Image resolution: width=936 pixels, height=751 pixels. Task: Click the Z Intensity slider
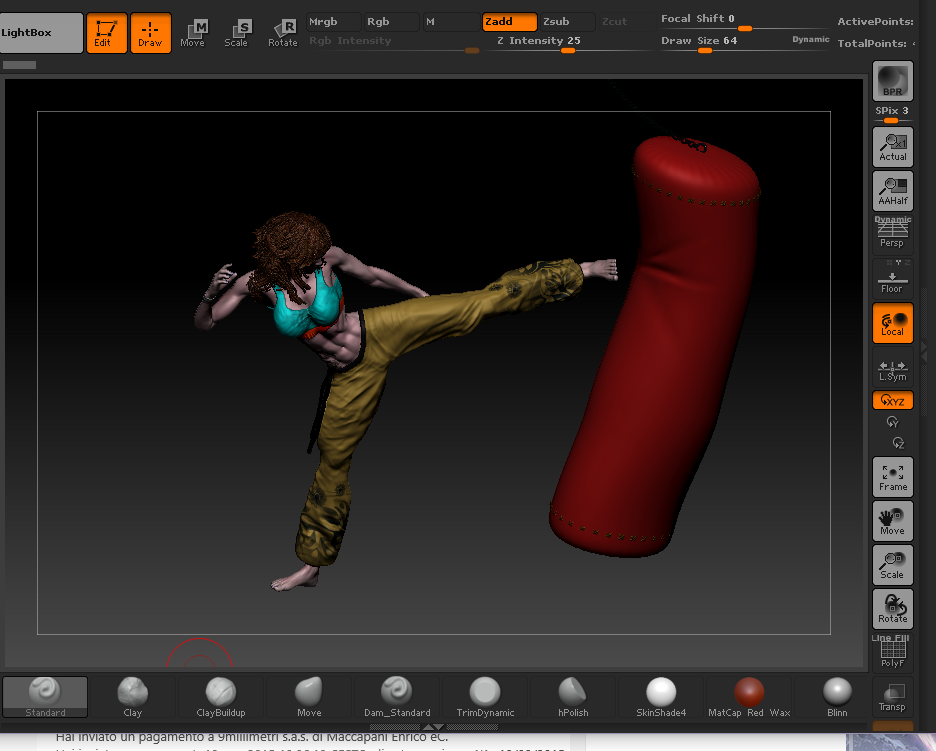click(567, 43)
